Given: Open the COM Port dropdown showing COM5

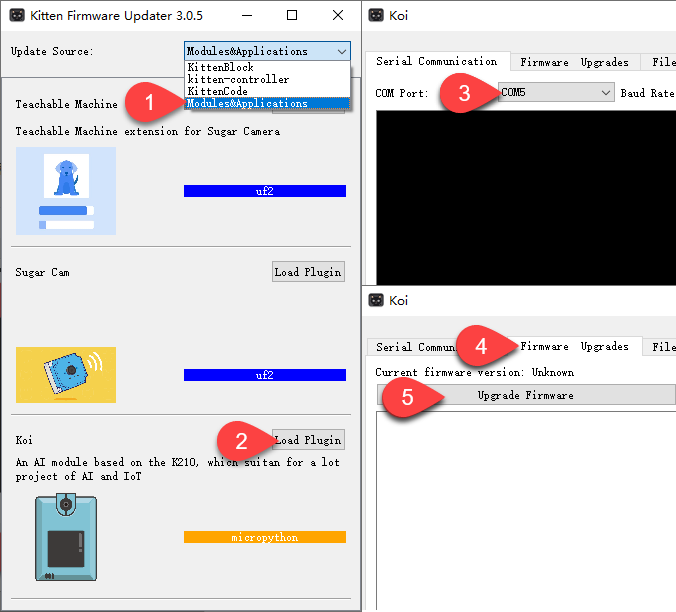Looking at the screenshot, I should [x=556, y=92].
